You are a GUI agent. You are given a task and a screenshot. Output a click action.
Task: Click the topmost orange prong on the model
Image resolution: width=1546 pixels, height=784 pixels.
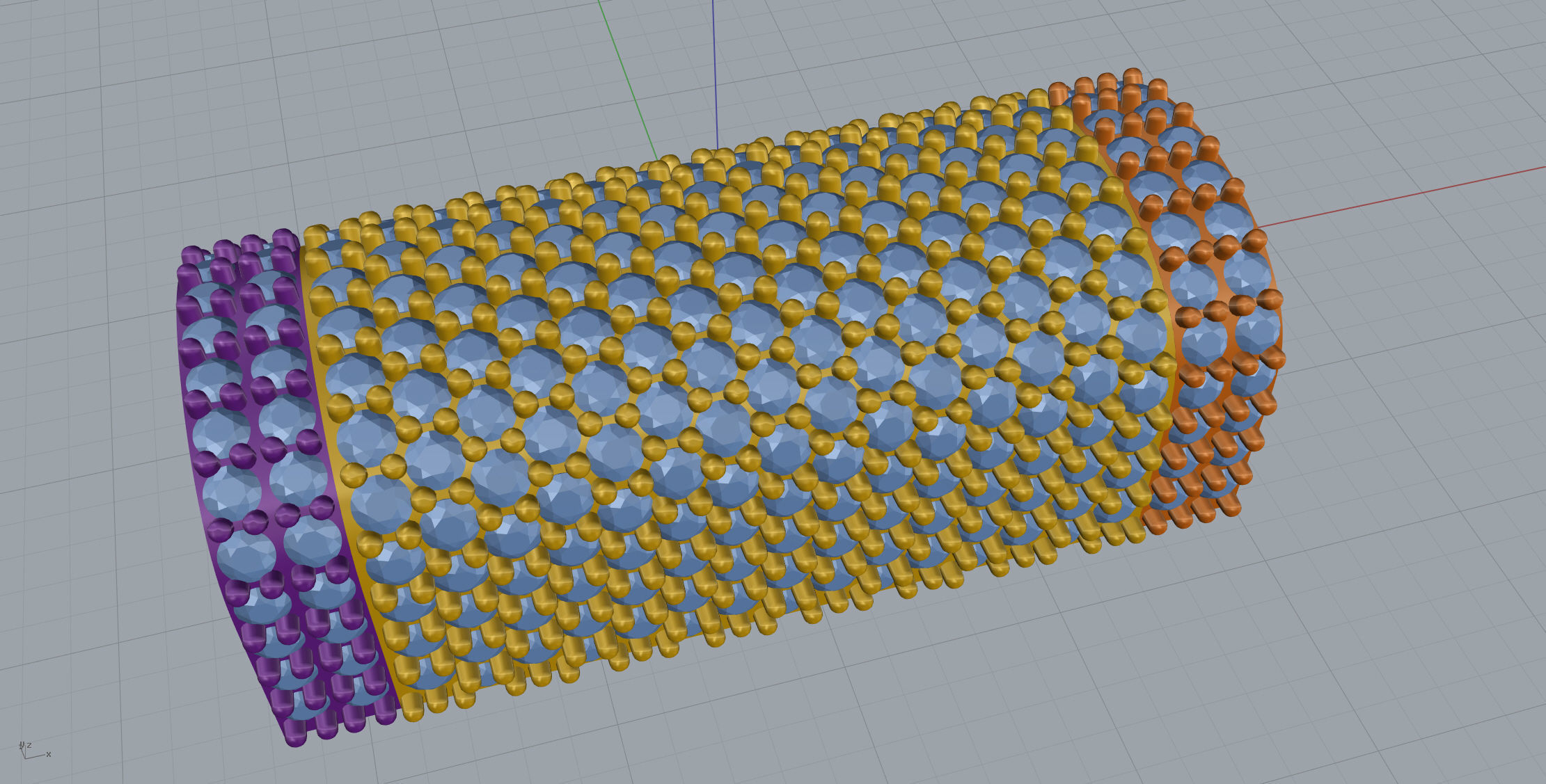click(x=1132, y=75)
